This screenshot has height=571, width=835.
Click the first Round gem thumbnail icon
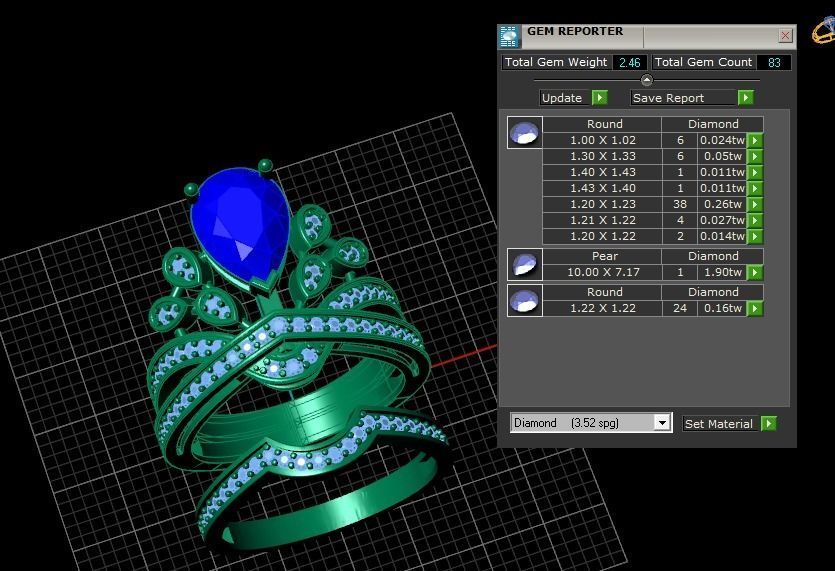click(525, 132)
